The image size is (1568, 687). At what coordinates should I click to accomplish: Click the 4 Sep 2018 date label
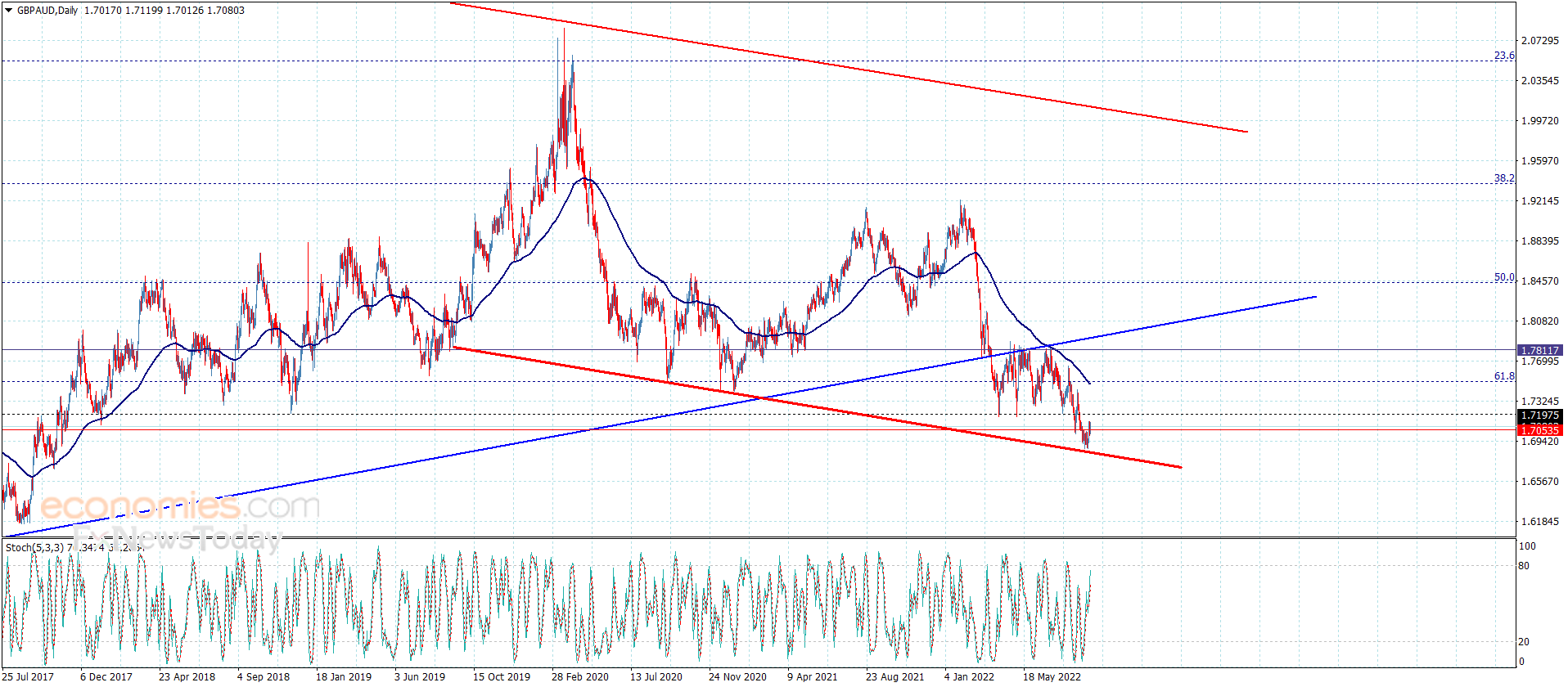coord(264,676)
